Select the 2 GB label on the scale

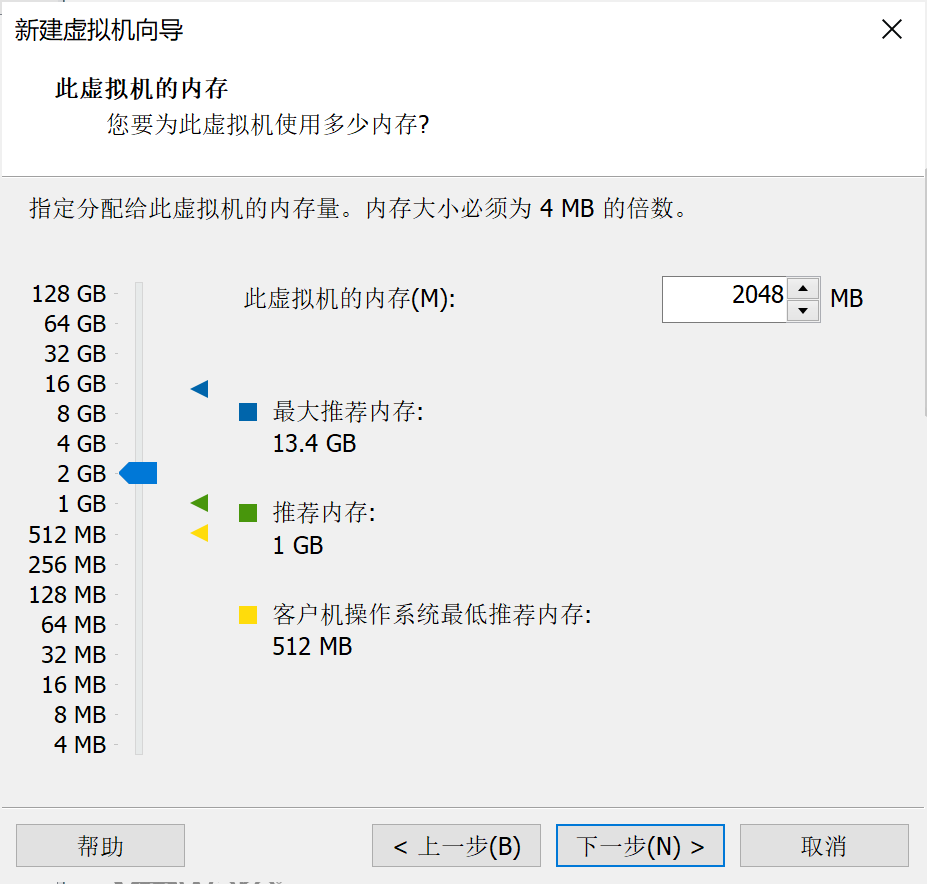(82, 474)
